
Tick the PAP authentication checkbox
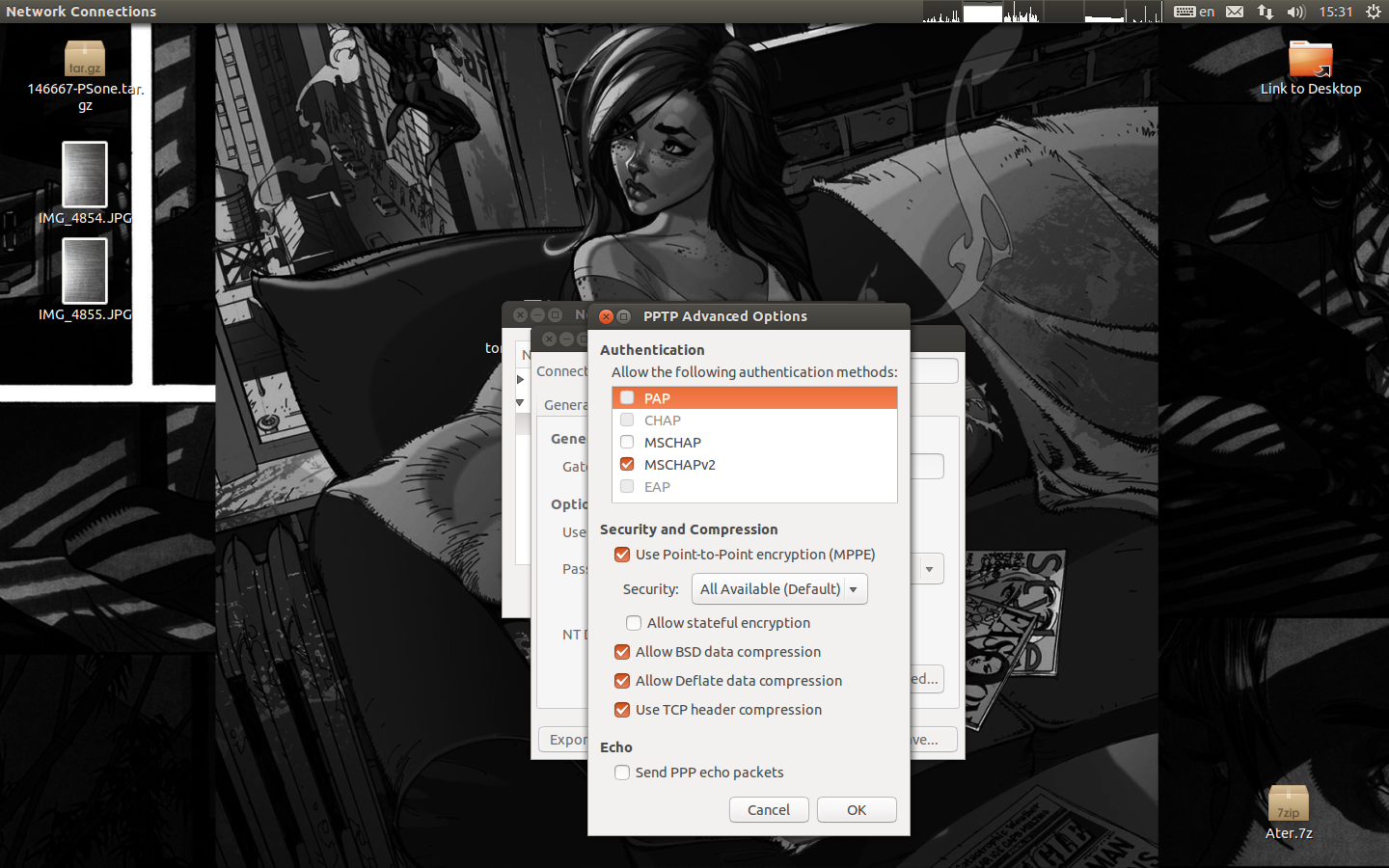627,398
